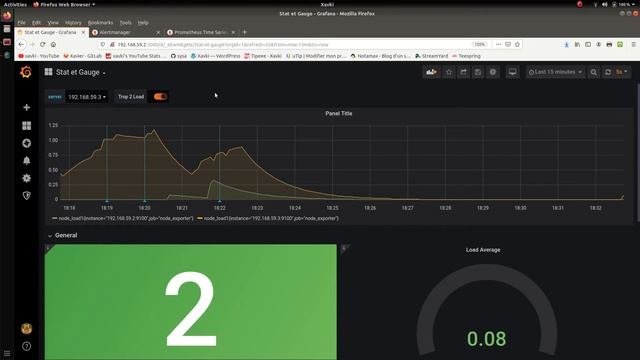
Task: Zoom out time range magnifier icon
Action: [x=593, y=72]
